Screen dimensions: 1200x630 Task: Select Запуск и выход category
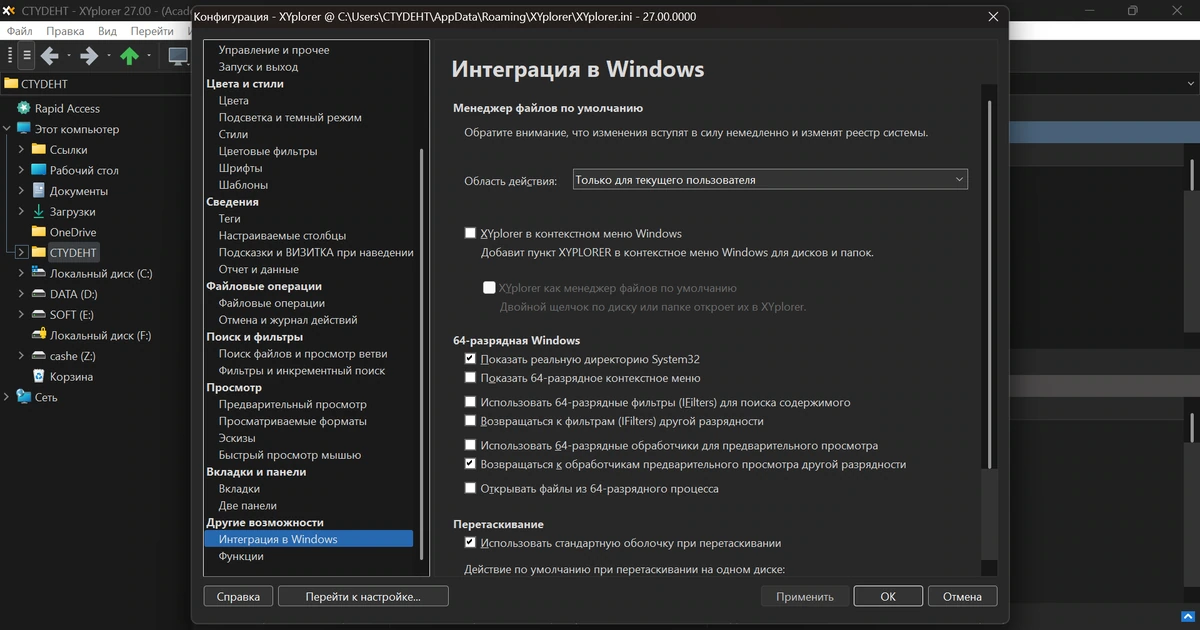258,67
